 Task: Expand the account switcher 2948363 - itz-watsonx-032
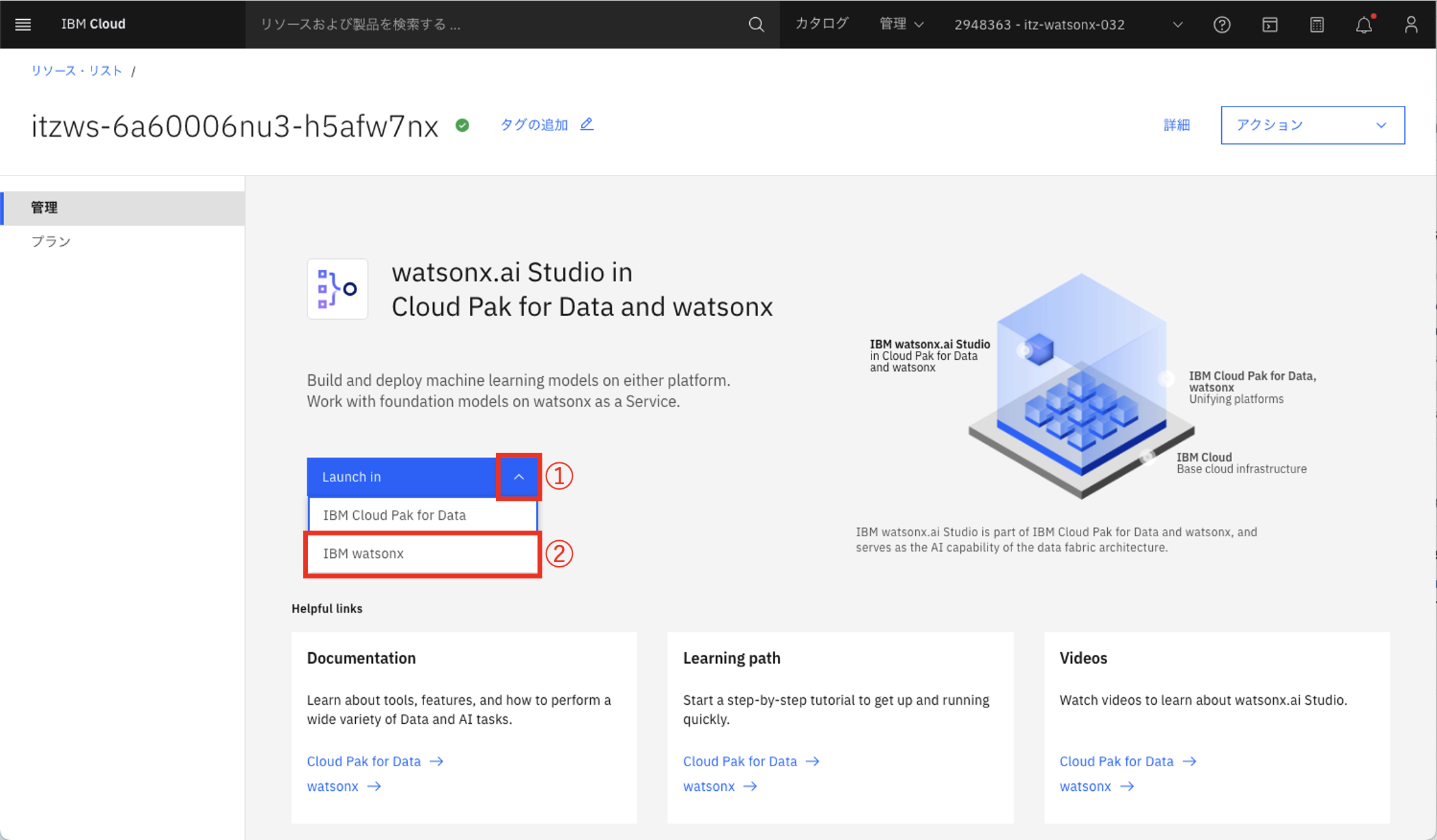pos(1068,25)
